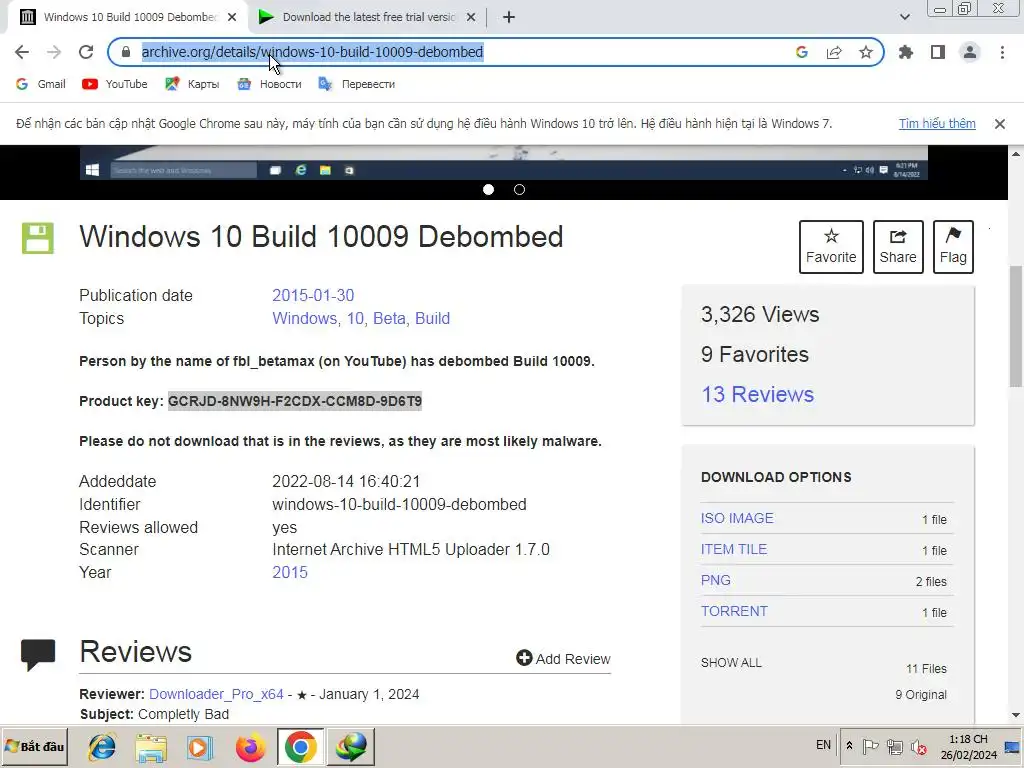
Task: Open the PNG download option
Action: coord(716,580)
